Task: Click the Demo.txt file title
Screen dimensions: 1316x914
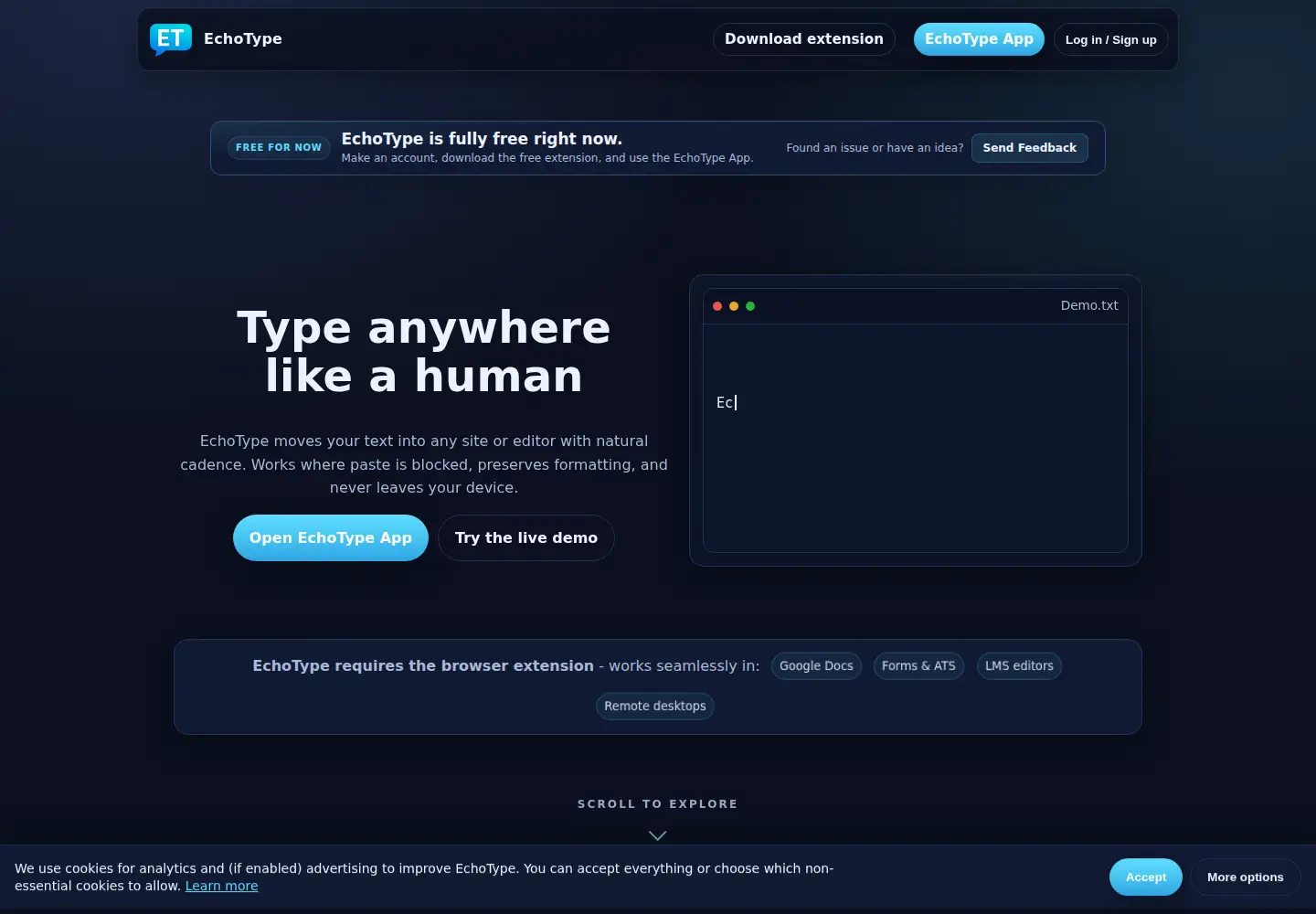Action: click(x=1089, y=305)
